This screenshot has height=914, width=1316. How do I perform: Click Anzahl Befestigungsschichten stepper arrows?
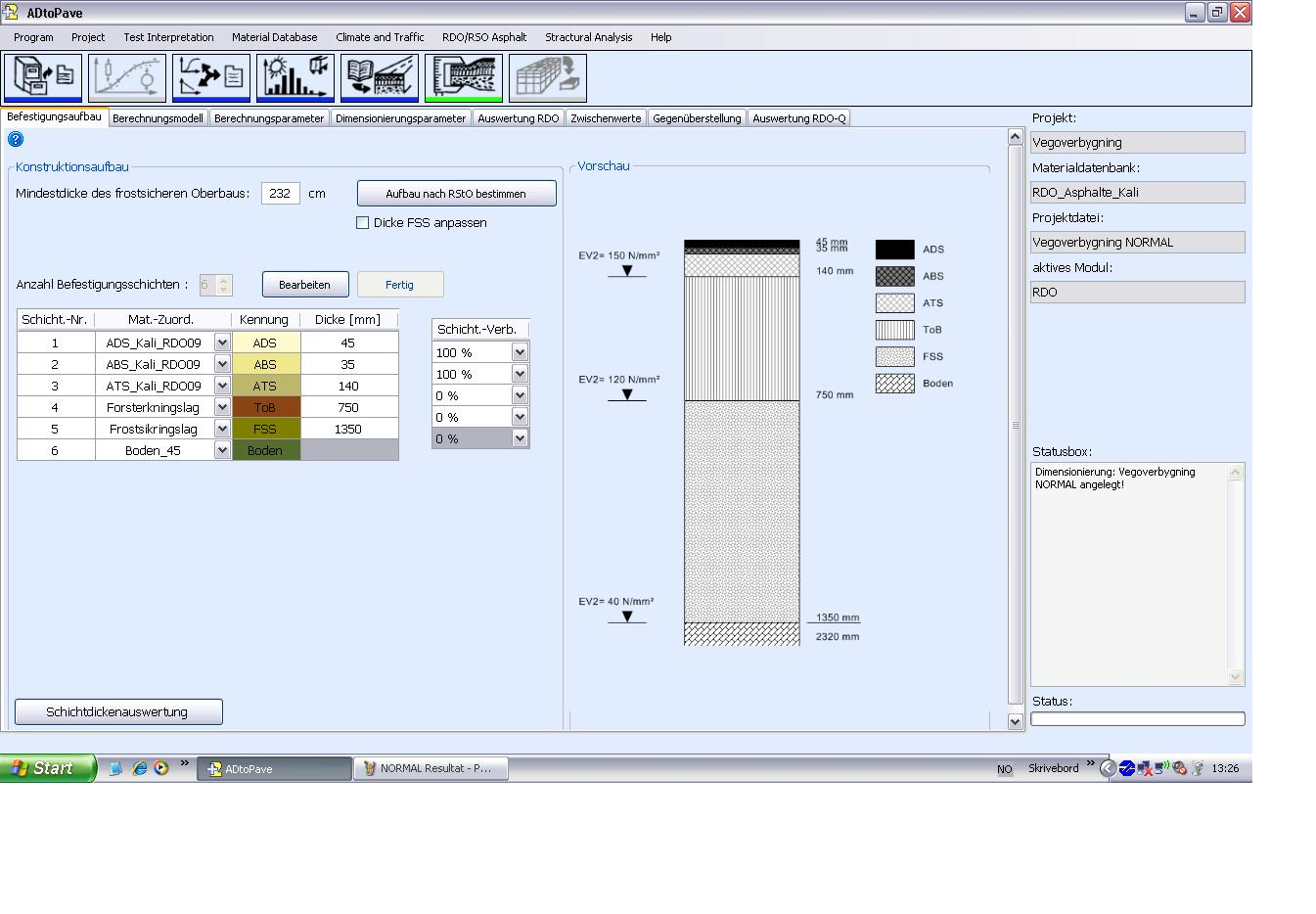tap(225, 285)
